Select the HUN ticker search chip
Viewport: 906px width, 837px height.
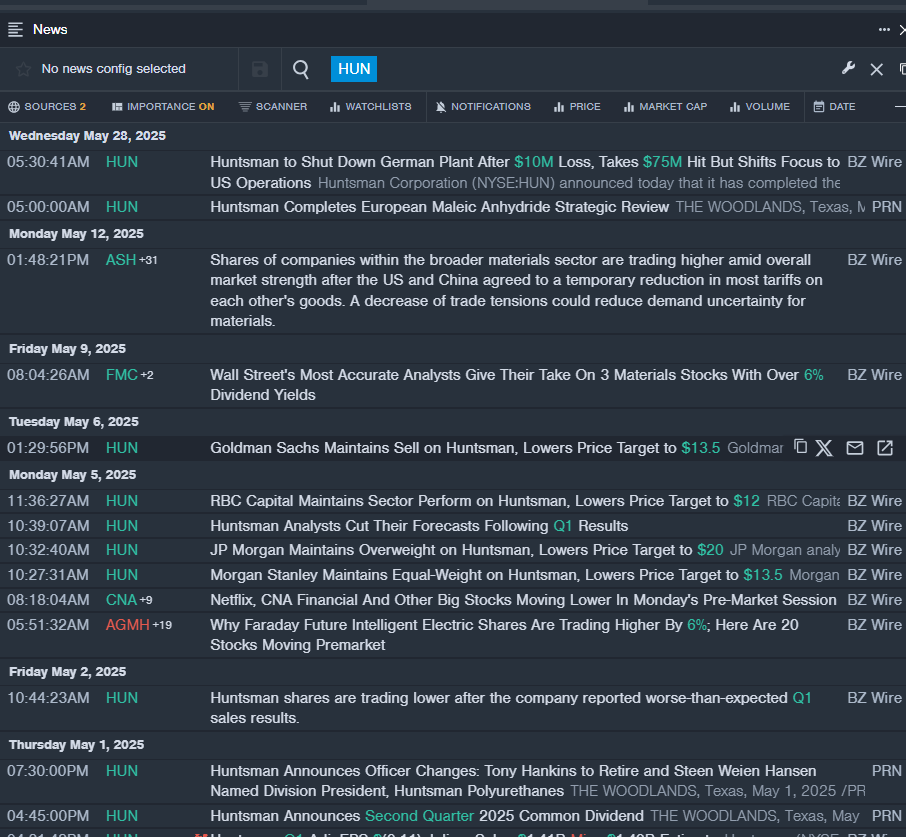(x=354, y=69)
